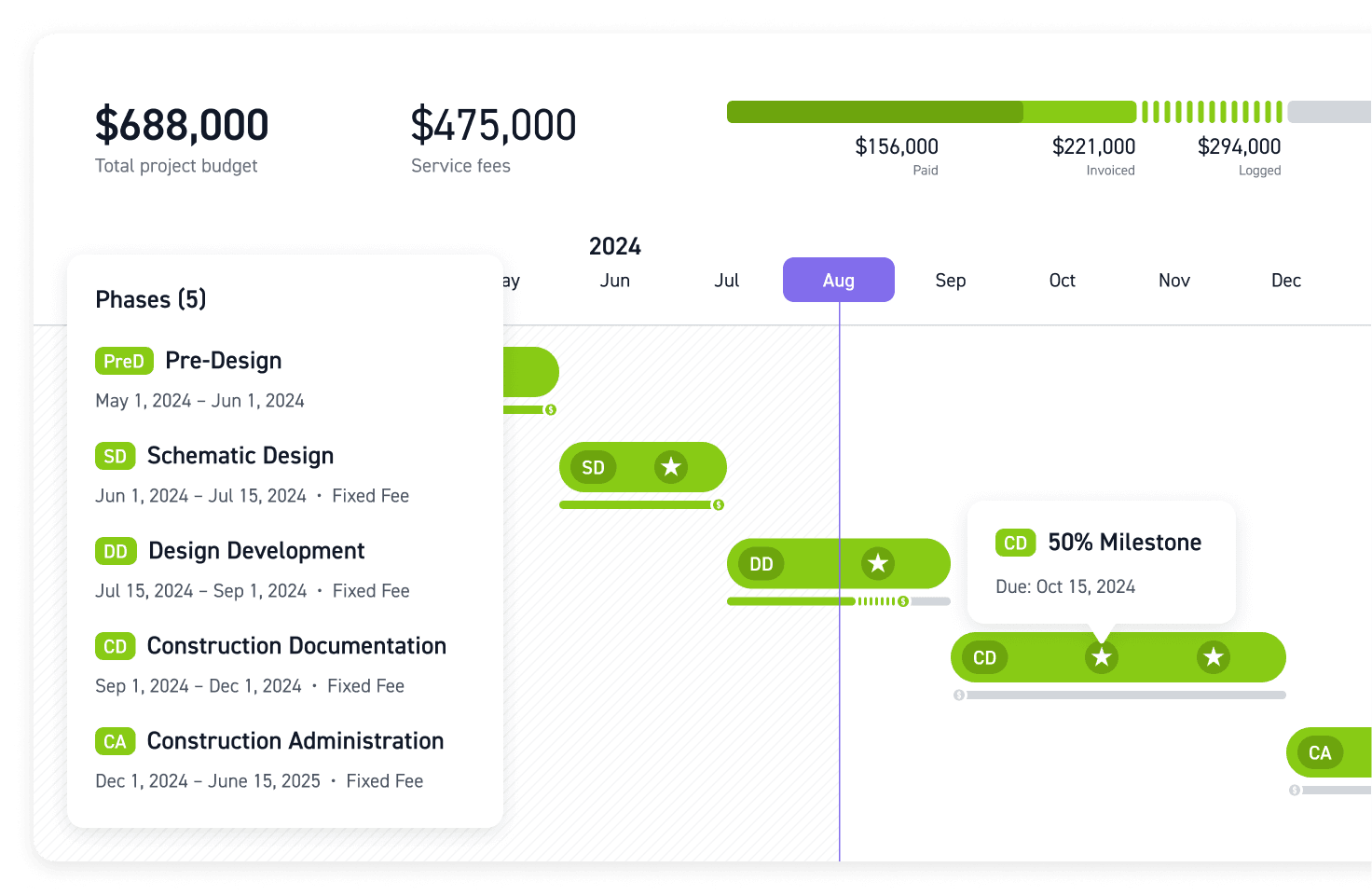
Task: Click the paid portion of the budget progress bar
Action: [x=874, y=111]
